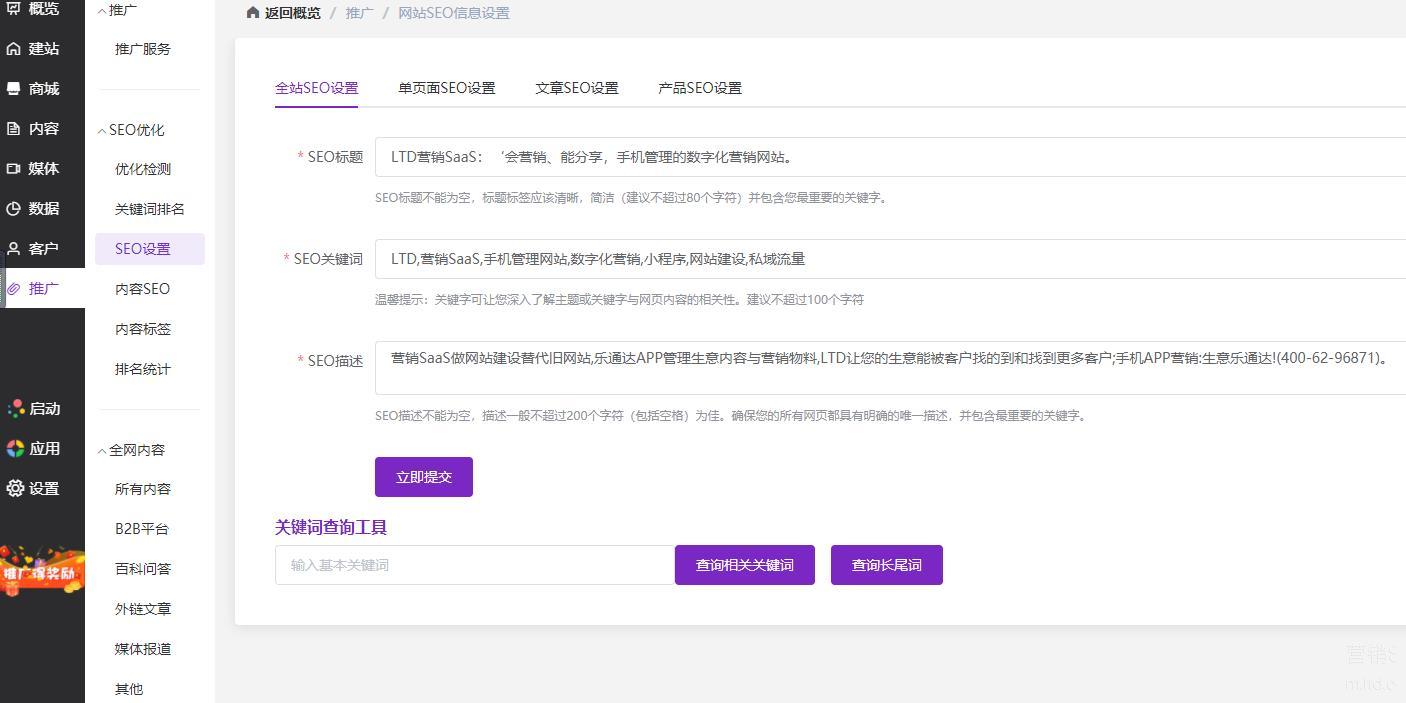This screenshot has width=1406, height=703.
Task: Click the 启动 launch icon
Action: click(x=15, y=409)
